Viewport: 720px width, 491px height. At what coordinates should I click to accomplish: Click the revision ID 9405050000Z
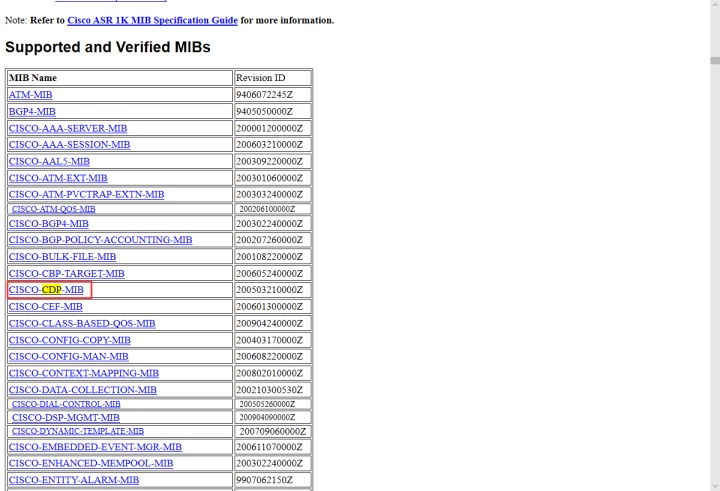[x=264, y=112]
